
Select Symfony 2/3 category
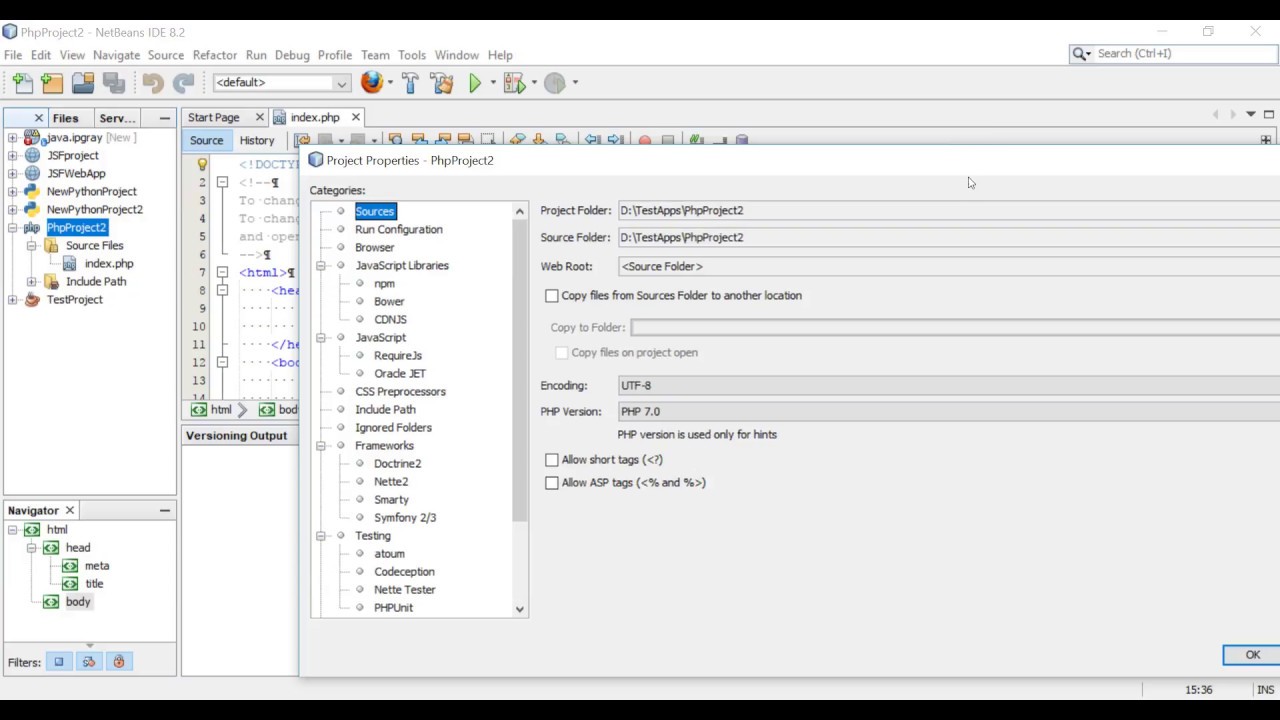(x=405, y=518)
